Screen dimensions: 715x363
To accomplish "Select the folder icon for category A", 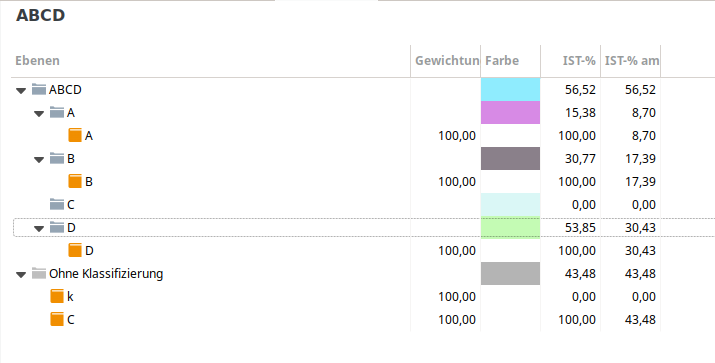I will coord(57,112).
